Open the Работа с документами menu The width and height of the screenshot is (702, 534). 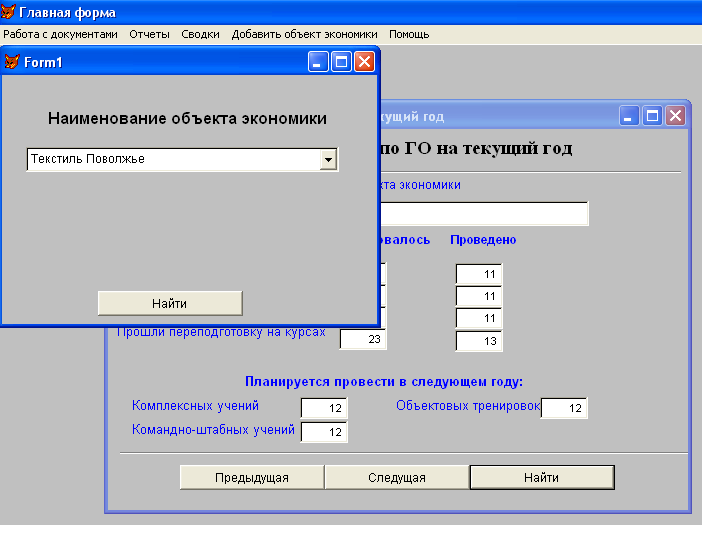(x=60, y=34)
